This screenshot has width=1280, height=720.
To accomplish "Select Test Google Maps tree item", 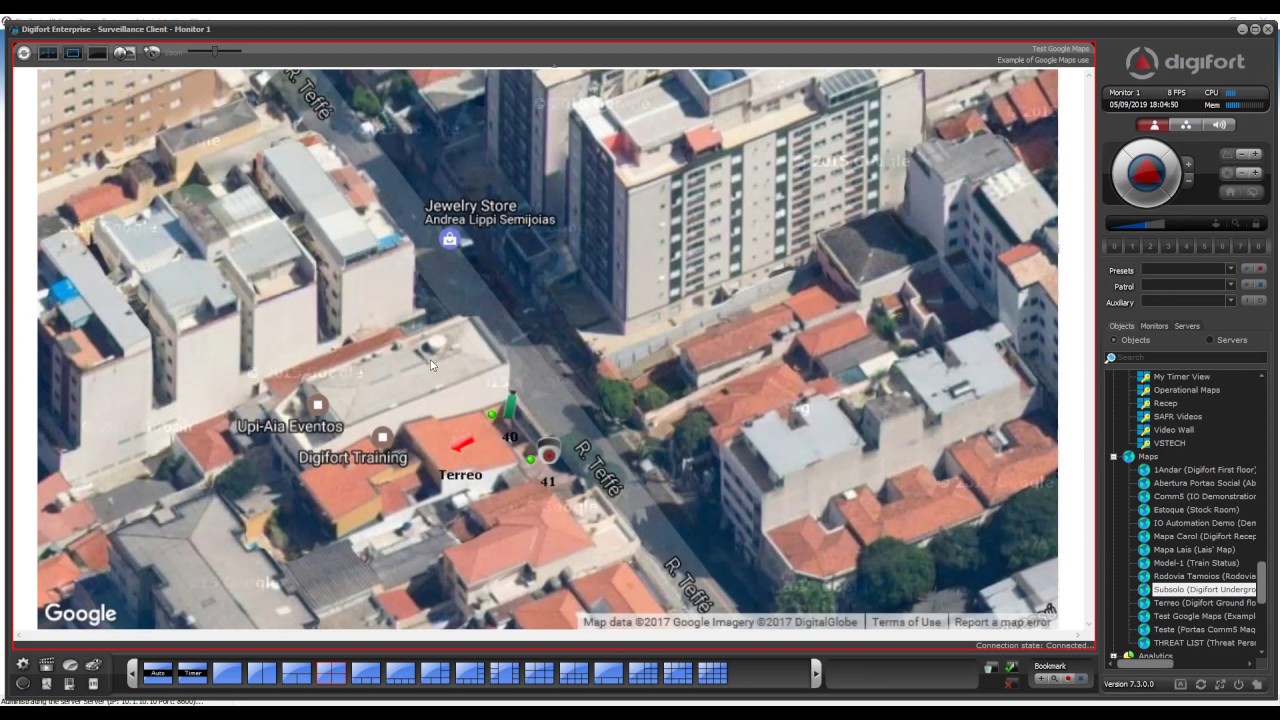I will pos(1204,616).
